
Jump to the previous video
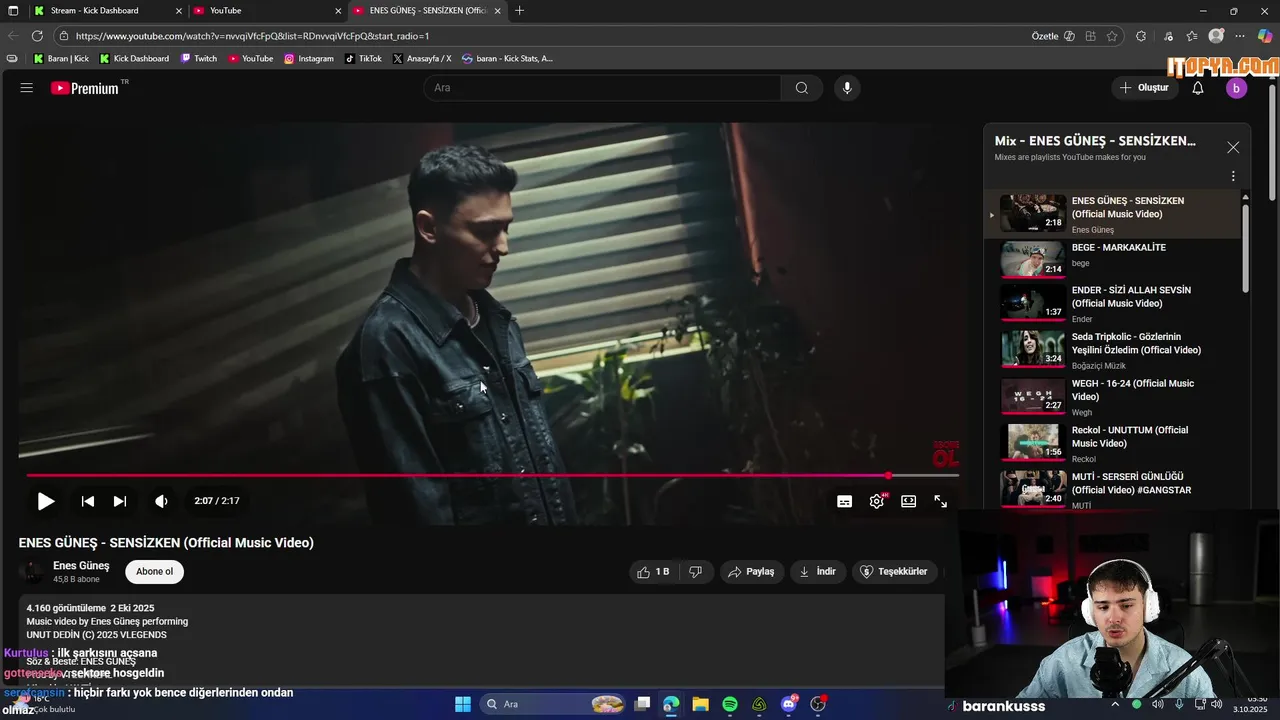[88, 501]
